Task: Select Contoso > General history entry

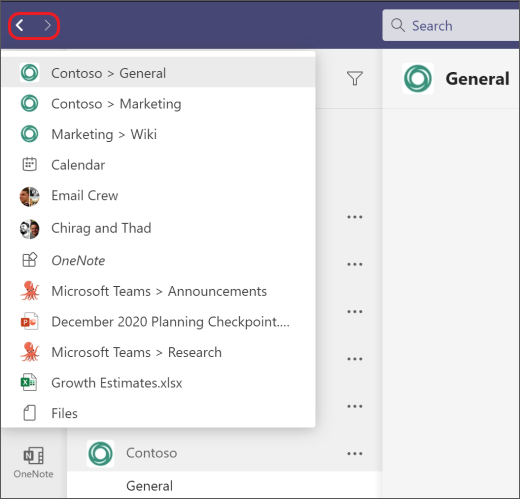Action: pyautogui.click(x=159, y=73)
